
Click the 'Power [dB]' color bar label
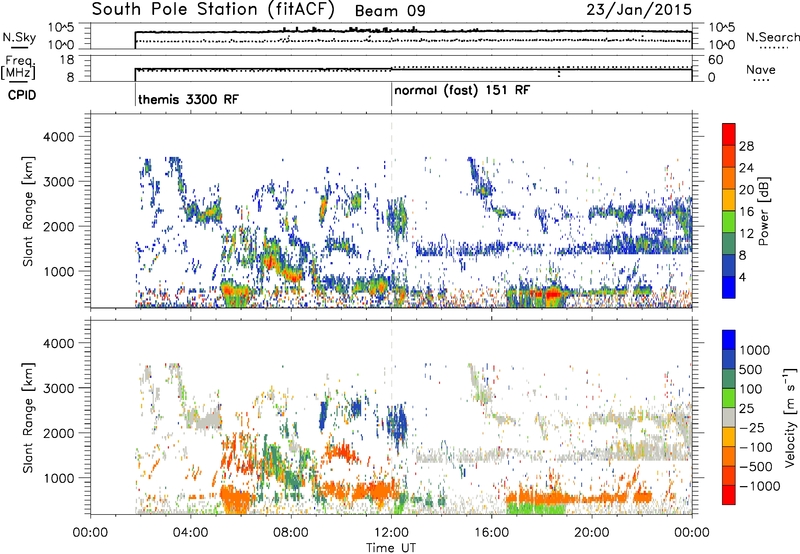pyautogui.click(x=764, y=211)
